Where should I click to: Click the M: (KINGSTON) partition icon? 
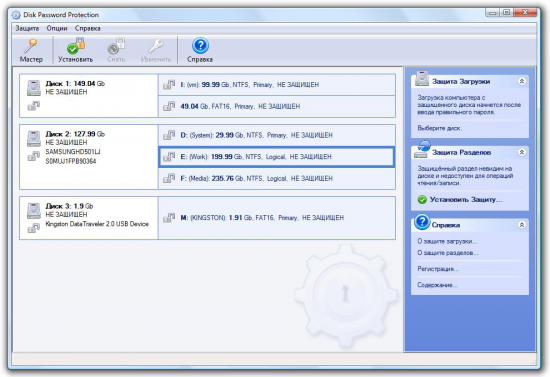169,217
